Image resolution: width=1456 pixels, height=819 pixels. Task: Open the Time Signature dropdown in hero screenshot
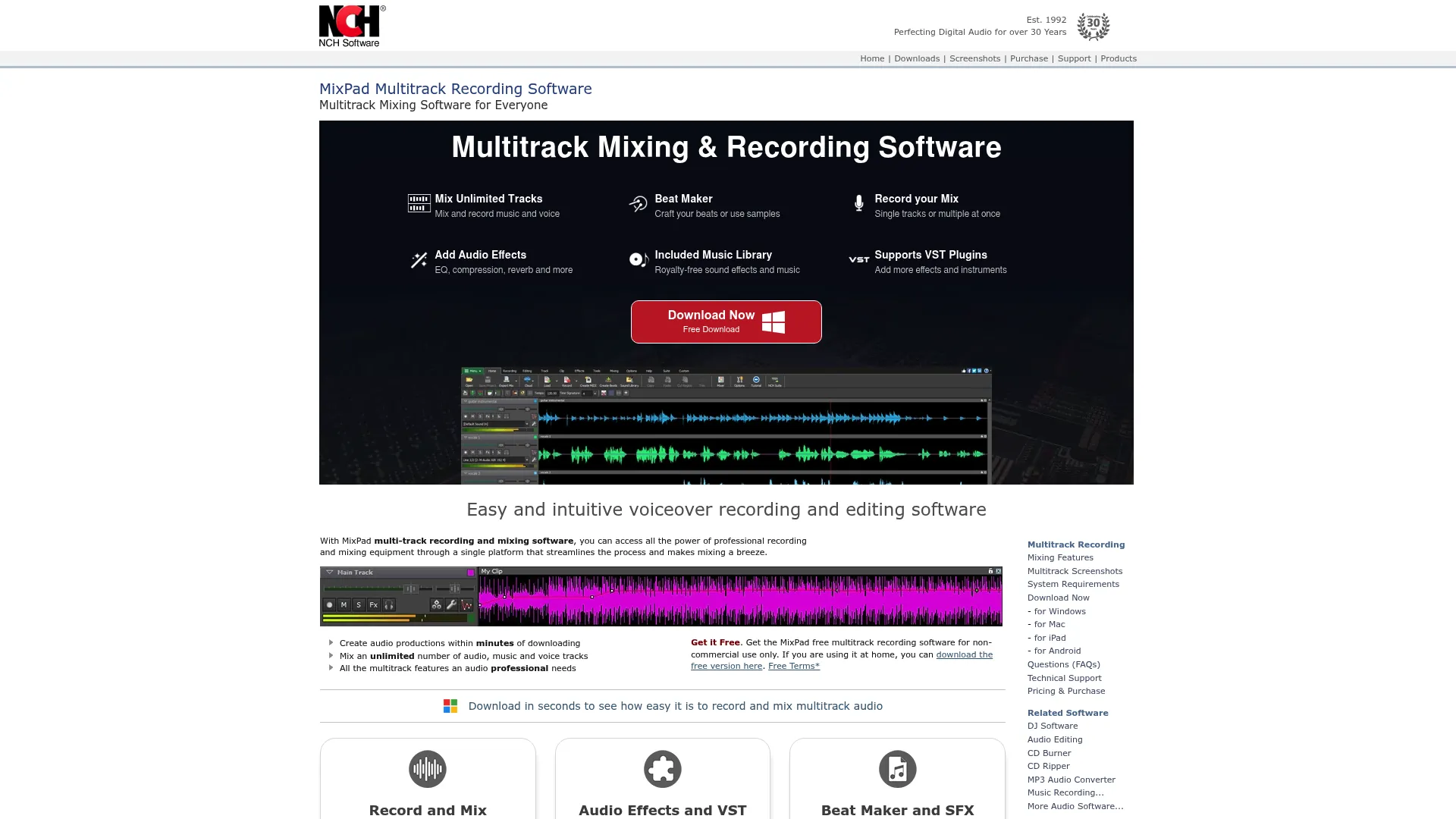click(588, 393)
